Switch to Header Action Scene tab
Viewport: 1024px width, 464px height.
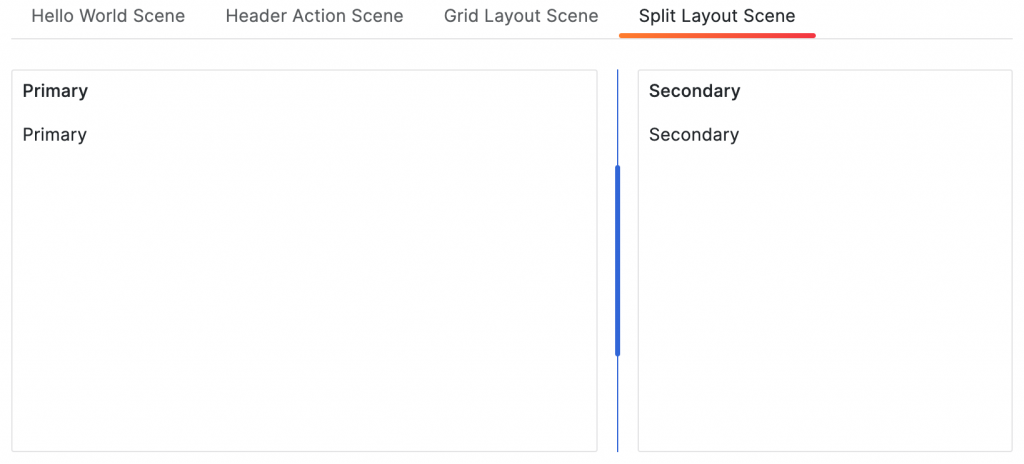pos(314,16)
